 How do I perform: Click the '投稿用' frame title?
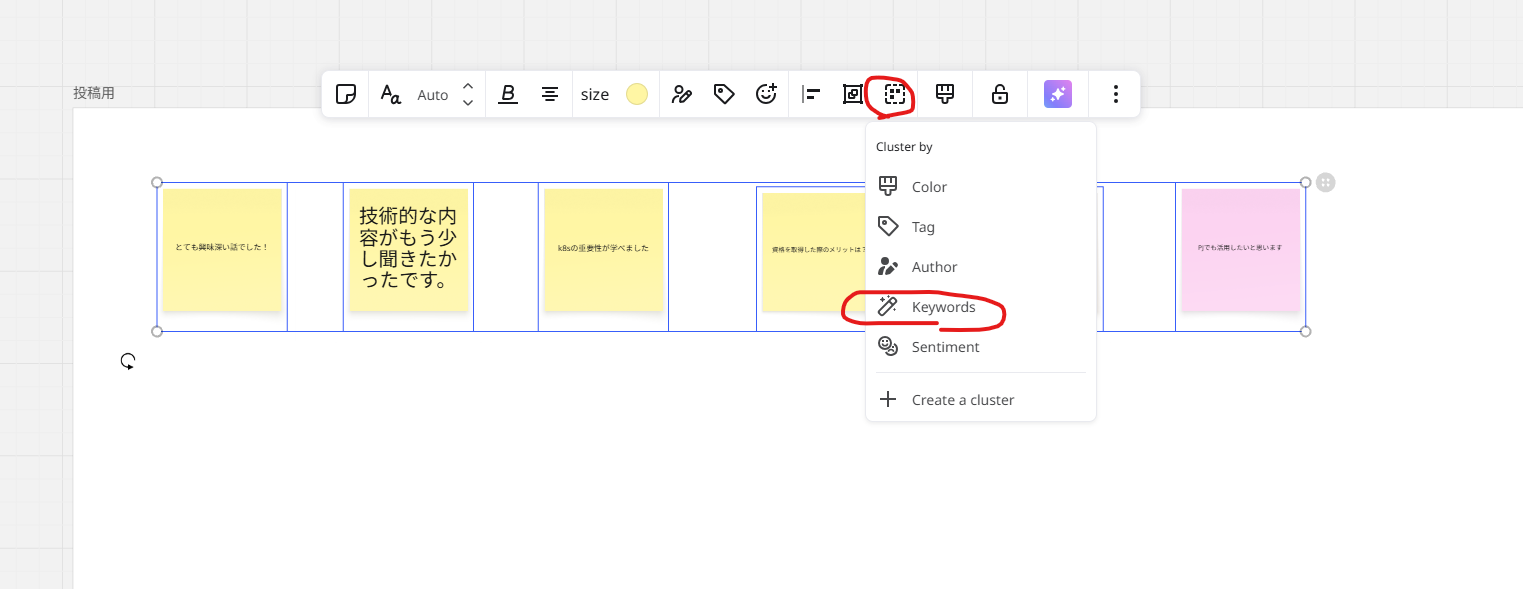[94, 93]
